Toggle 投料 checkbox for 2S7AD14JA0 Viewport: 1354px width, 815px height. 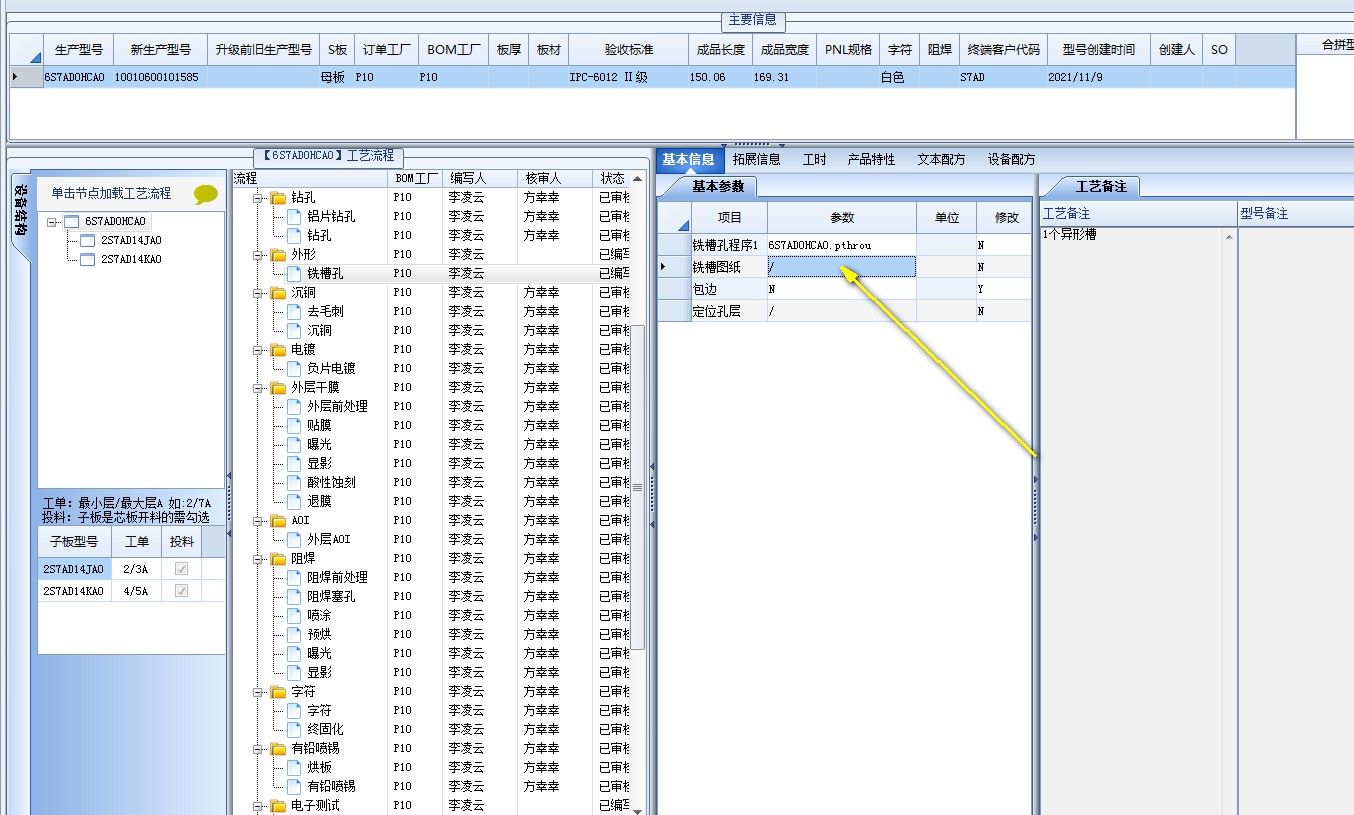181,569
